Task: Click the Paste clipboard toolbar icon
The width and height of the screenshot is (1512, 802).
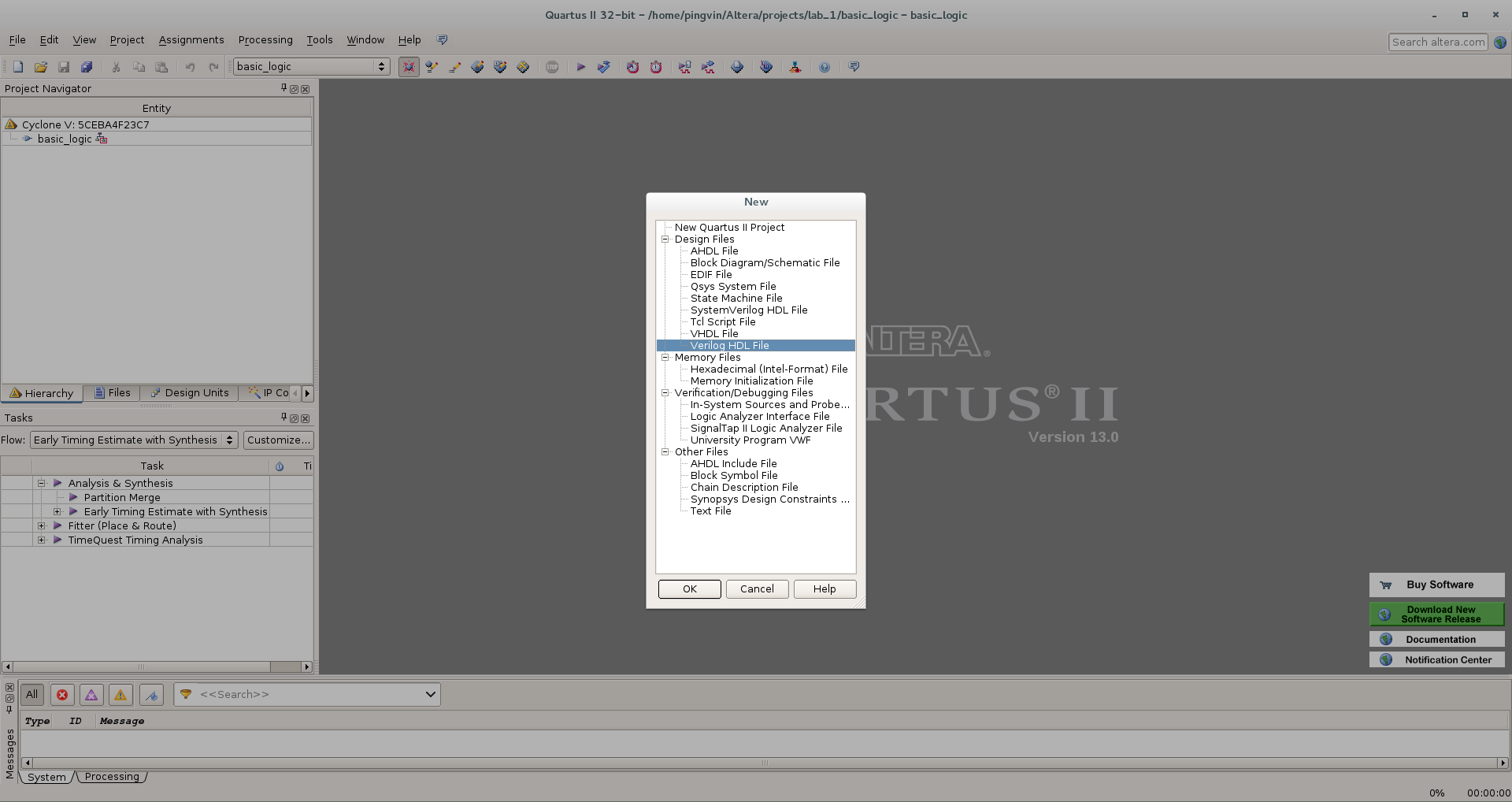Action: point(161,67)
